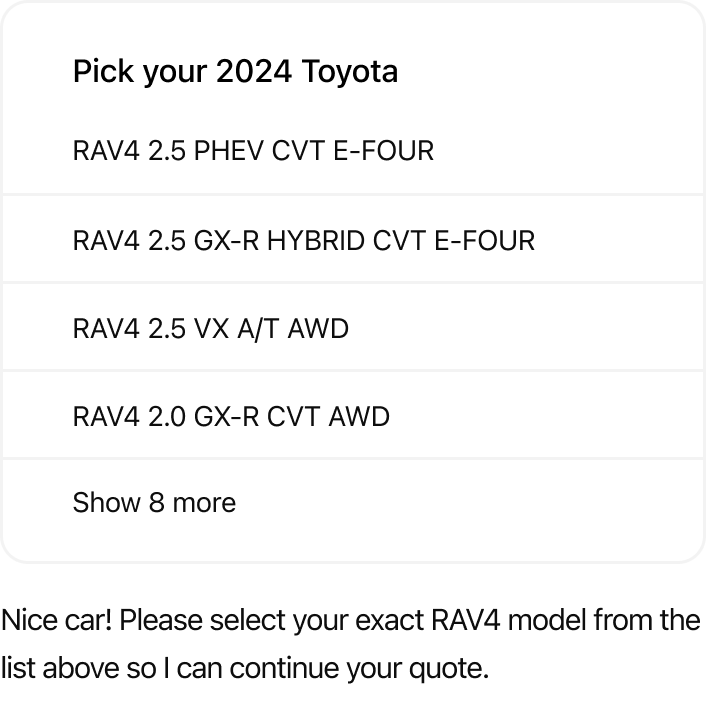Screen dimensions: 706x724
Task: Choose the only 2.0 engine RAV4 option
Action: [x=231, y=416]
